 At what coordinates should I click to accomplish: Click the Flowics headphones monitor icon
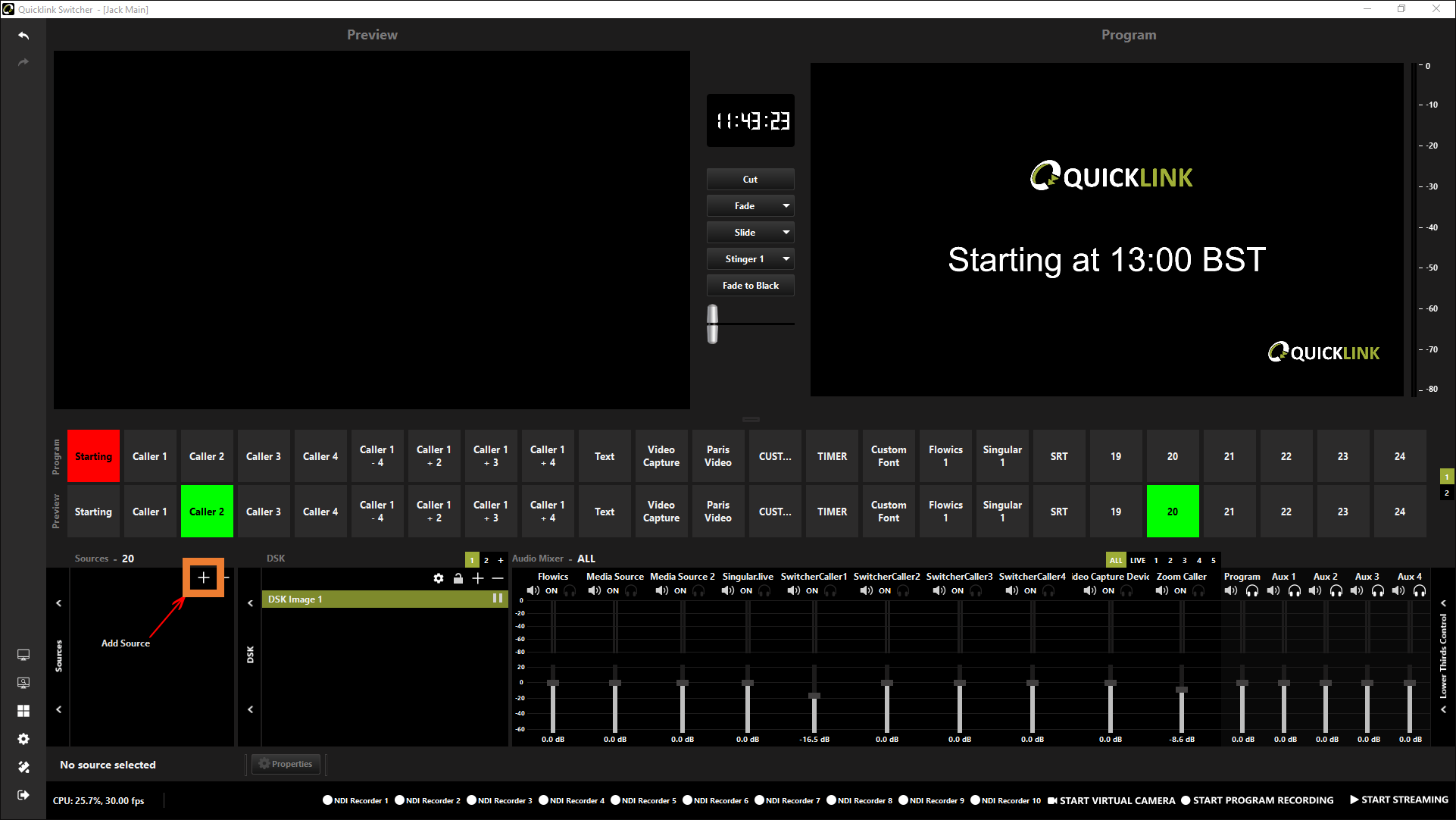[x=570, y=590]
